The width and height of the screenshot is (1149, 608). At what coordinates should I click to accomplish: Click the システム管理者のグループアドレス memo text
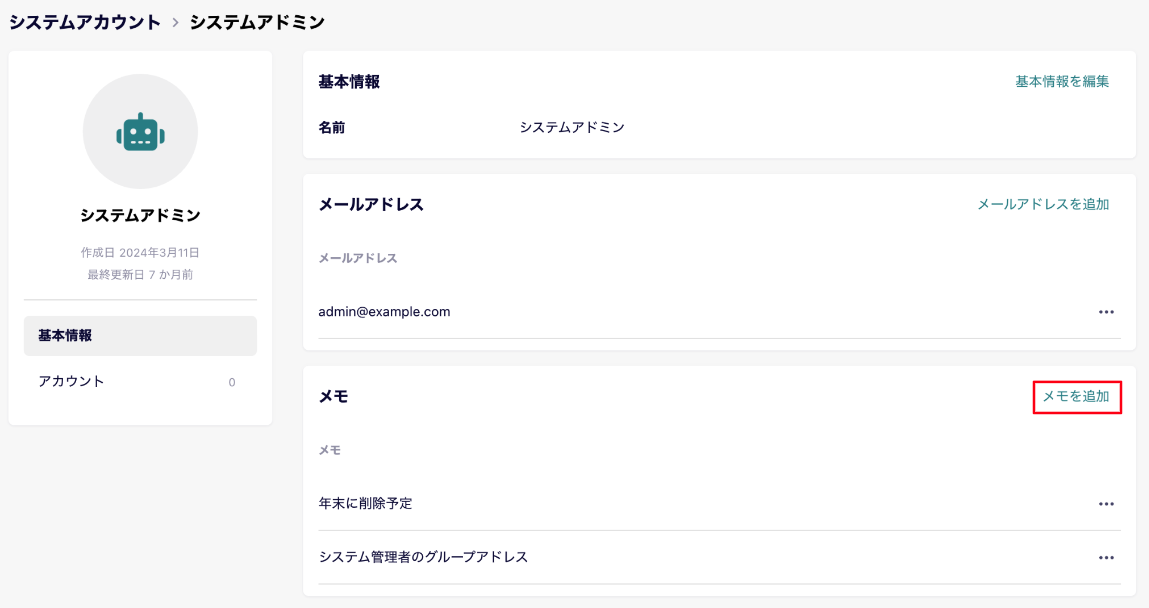click(x=423, y=557)
